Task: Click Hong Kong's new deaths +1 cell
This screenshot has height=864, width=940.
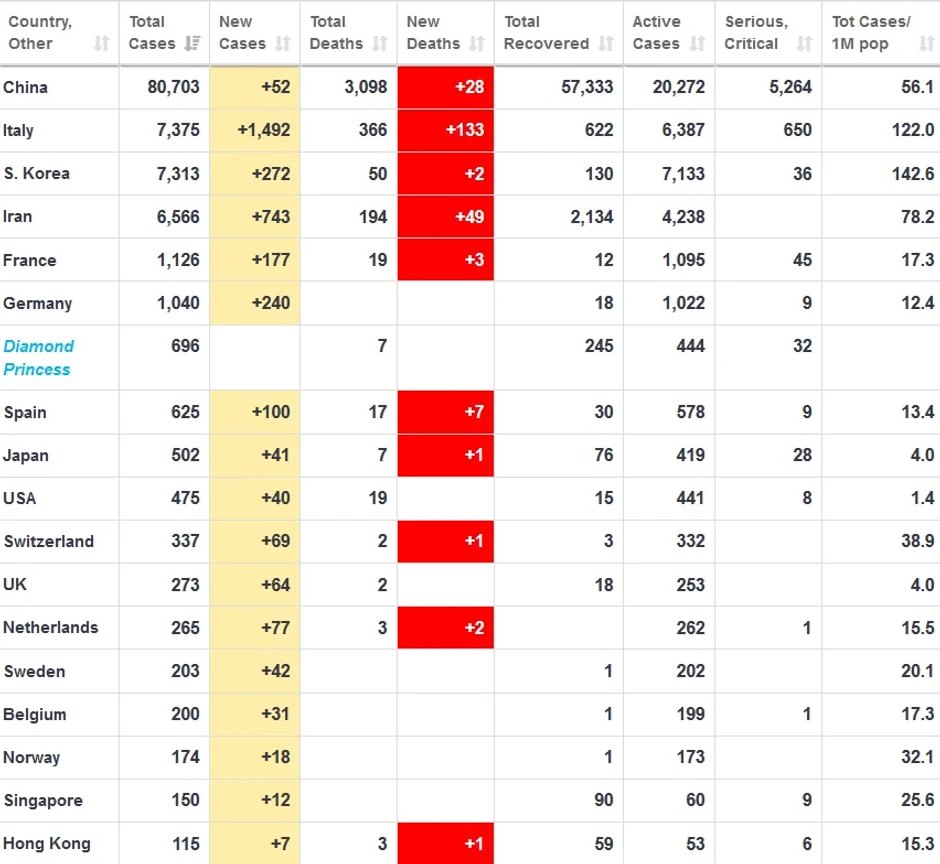Action: point(446,844)
